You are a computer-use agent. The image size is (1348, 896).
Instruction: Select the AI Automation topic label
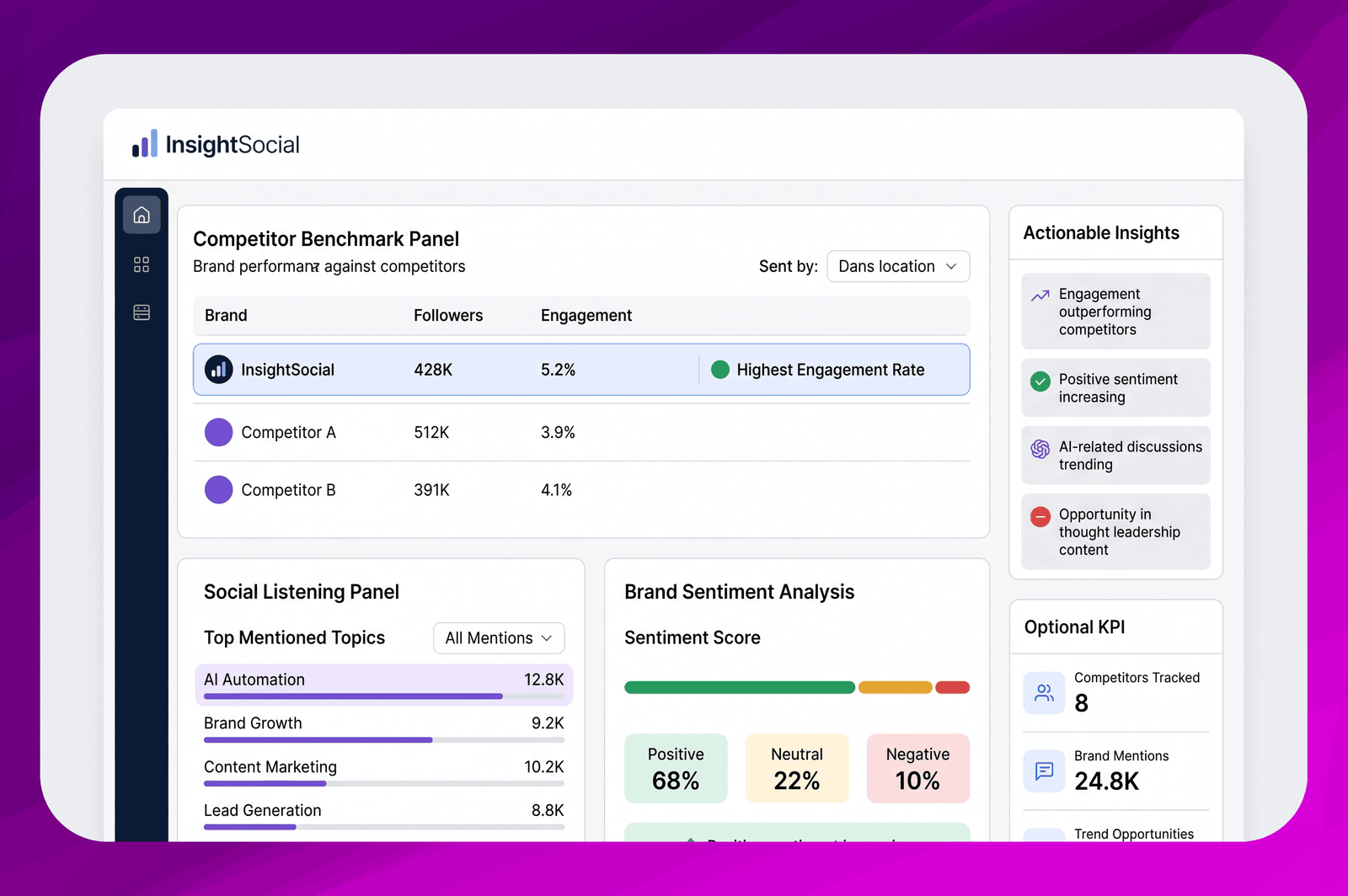click(x=254, y=680)
